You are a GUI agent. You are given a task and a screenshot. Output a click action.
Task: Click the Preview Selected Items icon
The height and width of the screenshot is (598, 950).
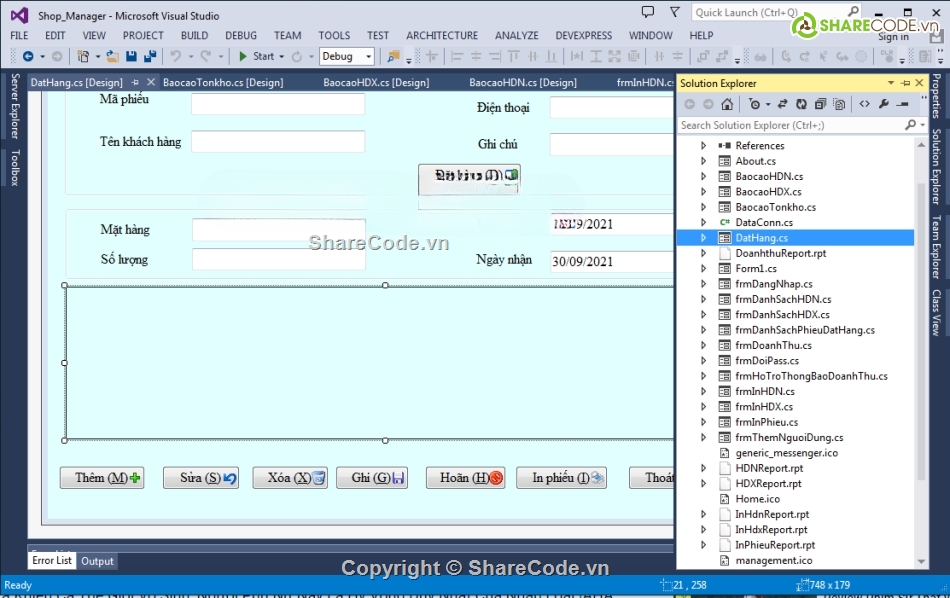[x=903, y=104]
